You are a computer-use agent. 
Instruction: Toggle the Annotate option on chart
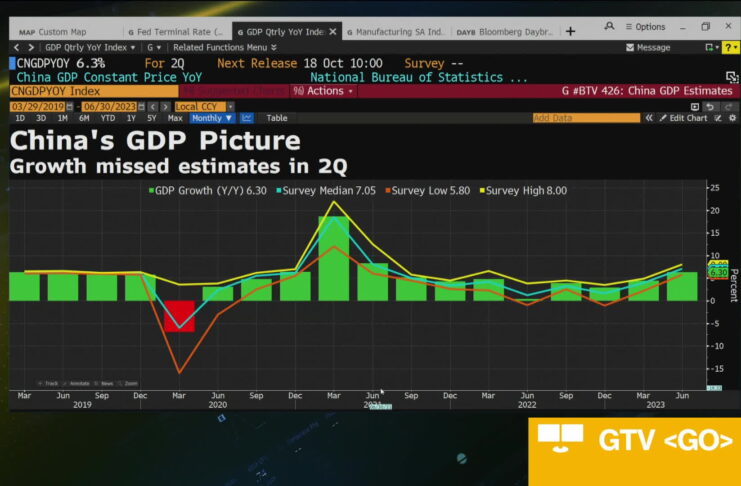point(77,383)
